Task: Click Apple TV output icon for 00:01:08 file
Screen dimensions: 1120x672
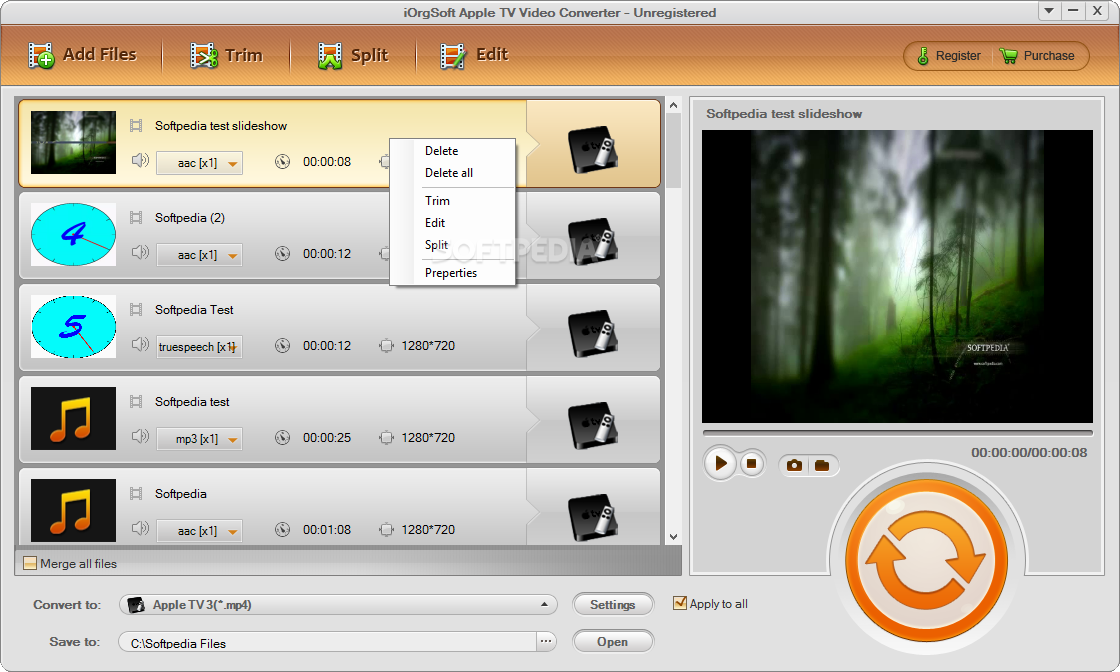Action: pyautogui.click(x=592, y=517)
